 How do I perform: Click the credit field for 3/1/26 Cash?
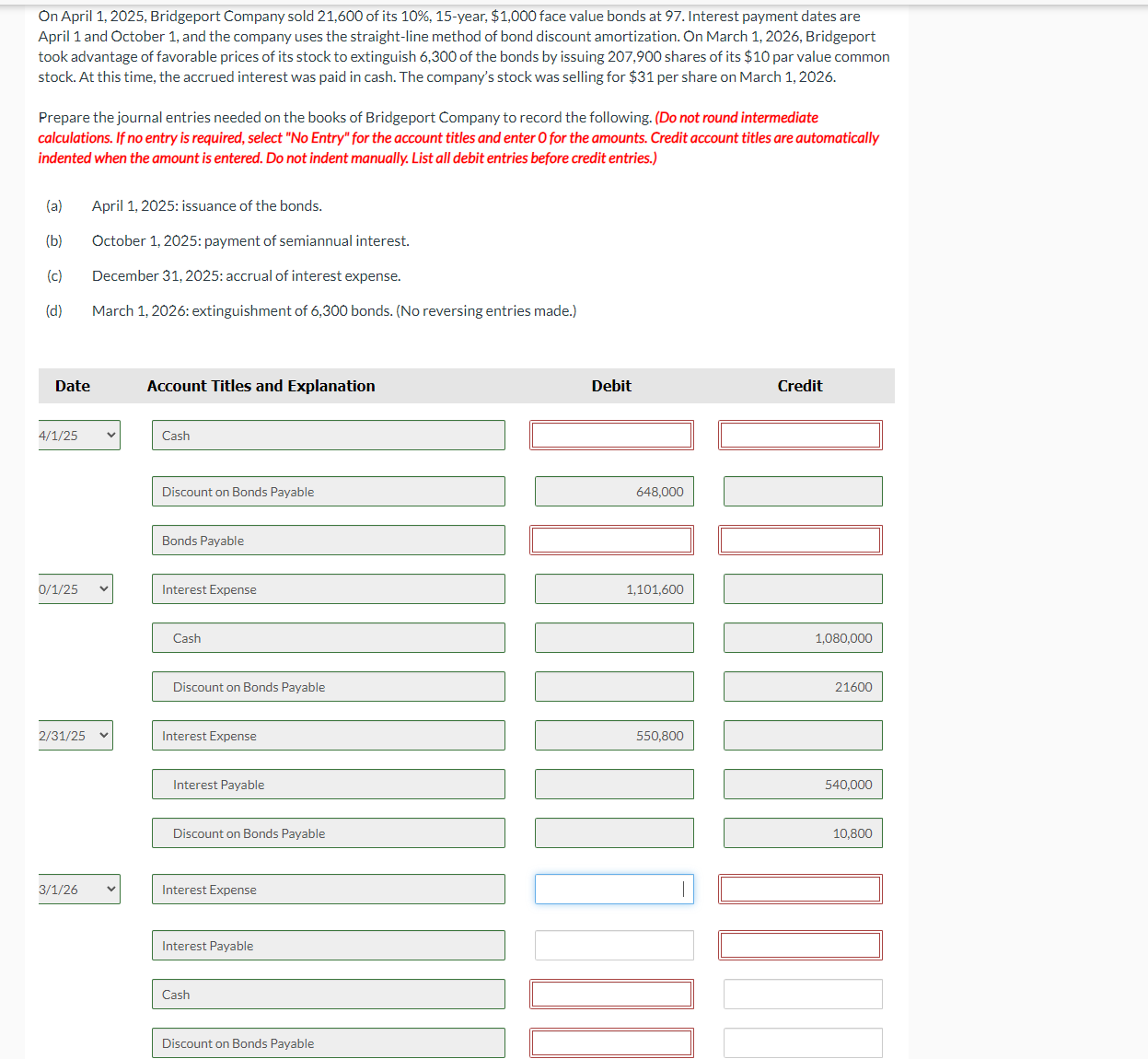click(803, 995)
